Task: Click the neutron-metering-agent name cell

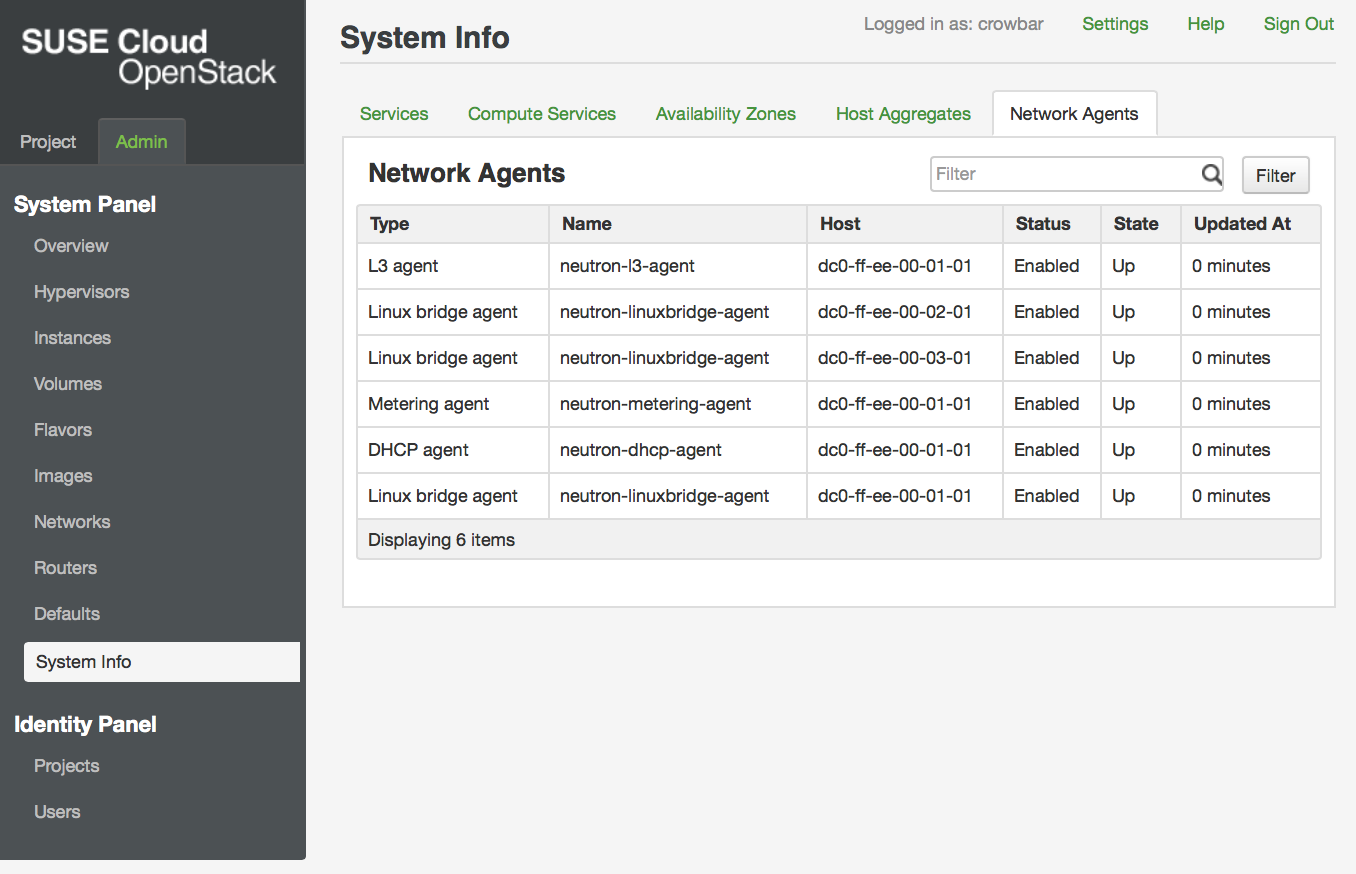Action: point(678,404)
